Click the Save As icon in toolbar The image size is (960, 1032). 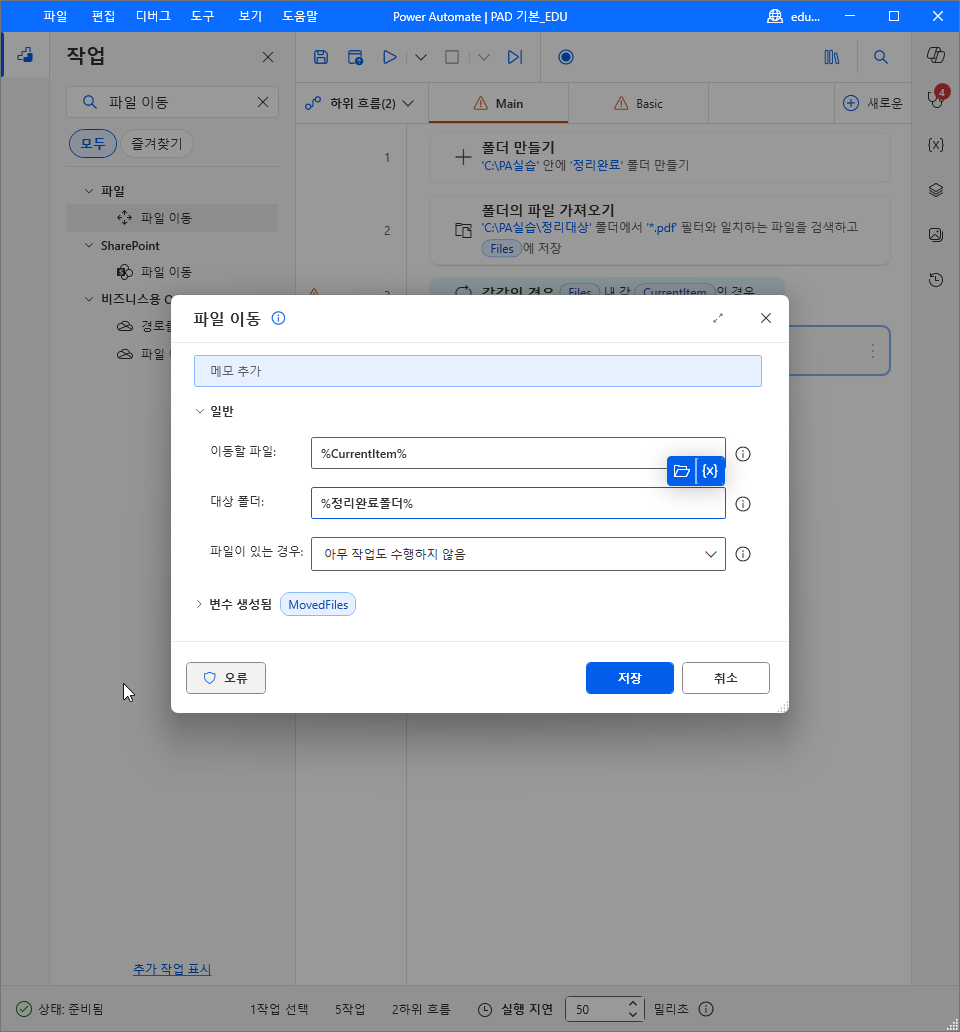[355, 57]
